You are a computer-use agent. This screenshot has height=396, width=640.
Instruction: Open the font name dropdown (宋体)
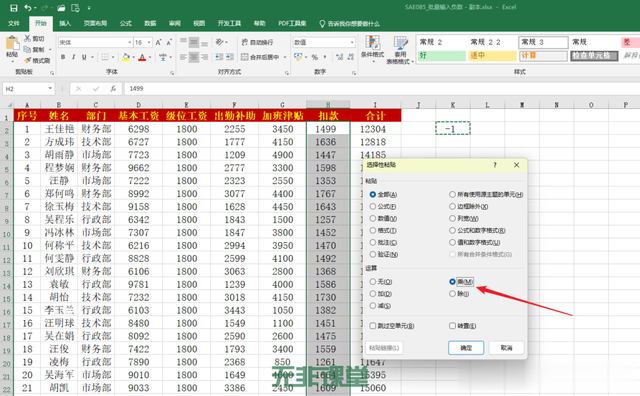click(130, 42)
